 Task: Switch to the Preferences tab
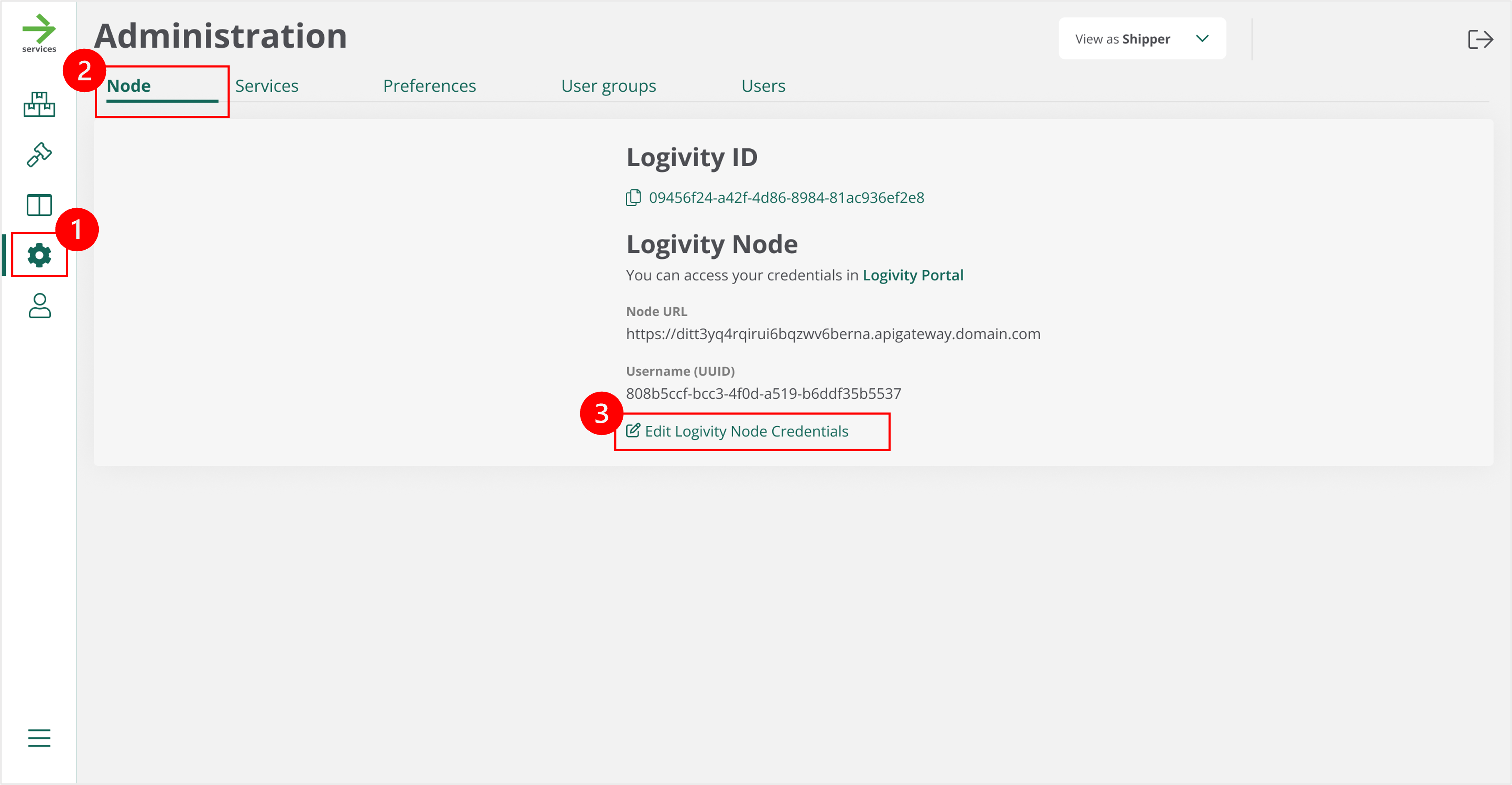[429, 86]
